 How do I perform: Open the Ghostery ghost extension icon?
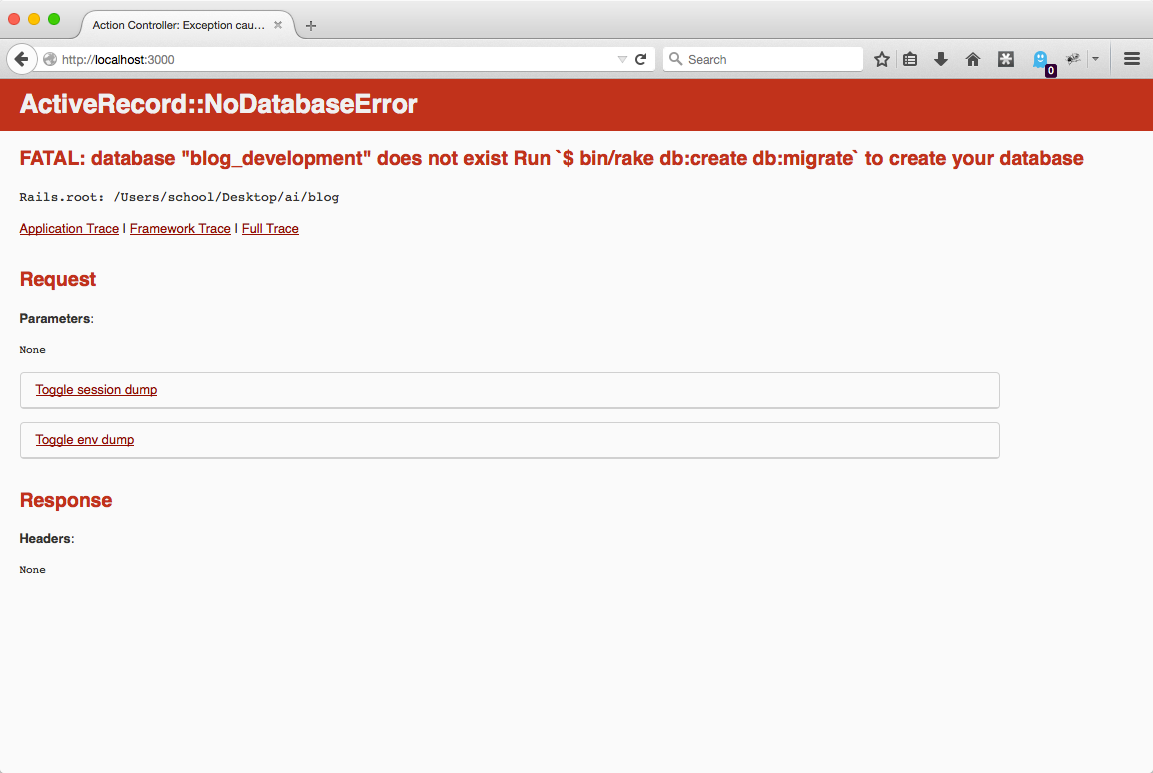tap(1041, 59)
